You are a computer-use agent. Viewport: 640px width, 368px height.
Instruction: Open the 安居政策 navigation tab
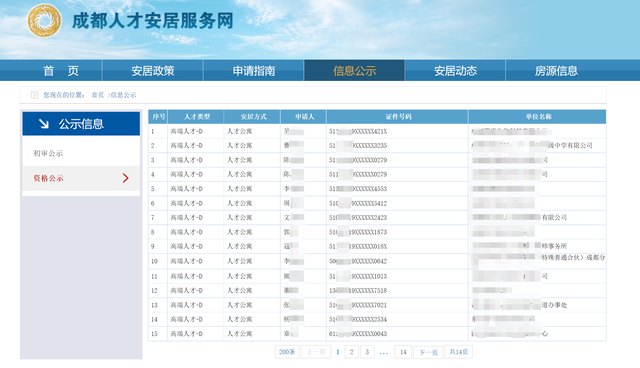pyautogui.click(x=153, y=71)
